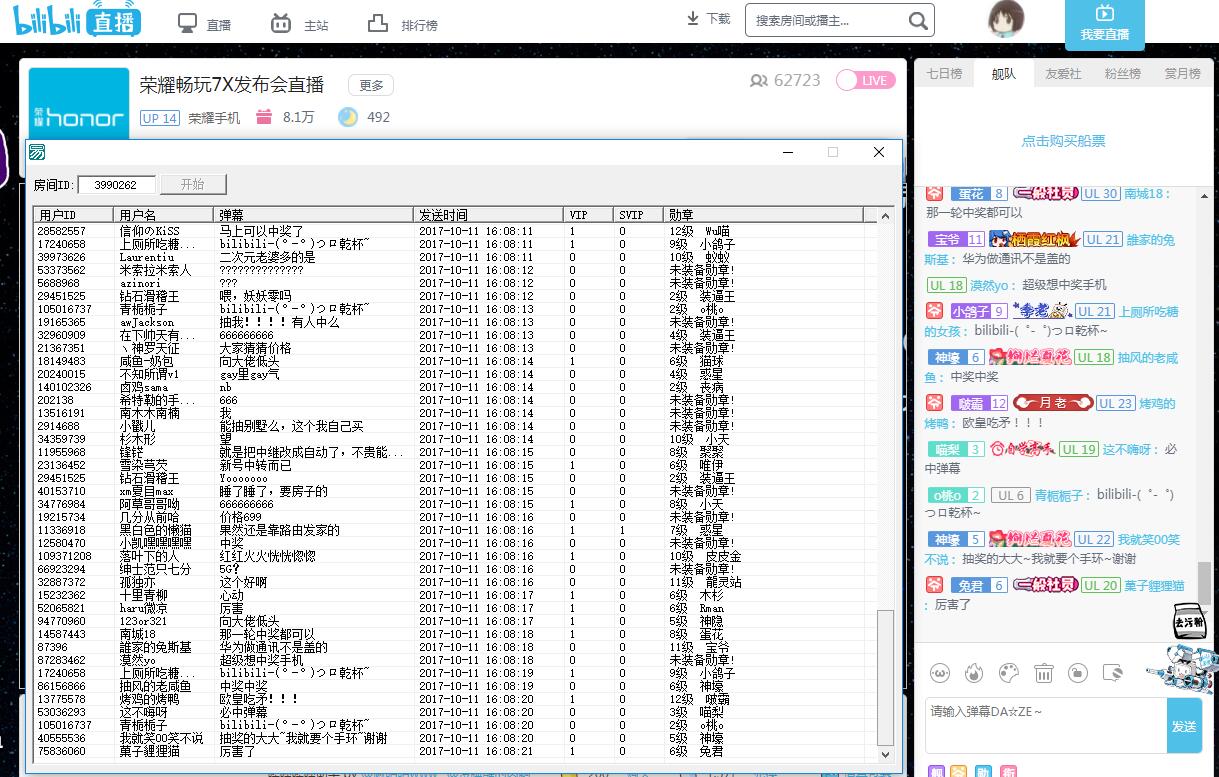Switch to the 七日榜 tab
1219x777 pixels.
point(943,74)
